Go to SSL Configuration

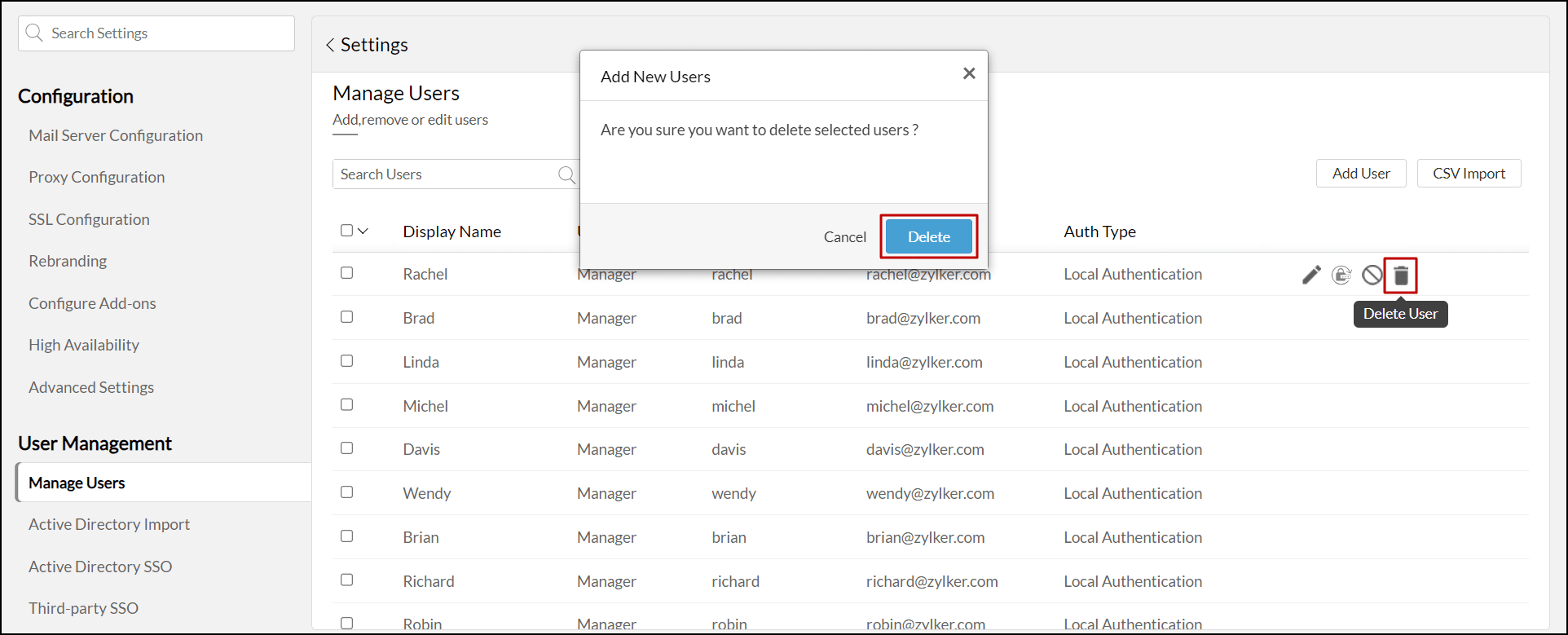[89, 219]
